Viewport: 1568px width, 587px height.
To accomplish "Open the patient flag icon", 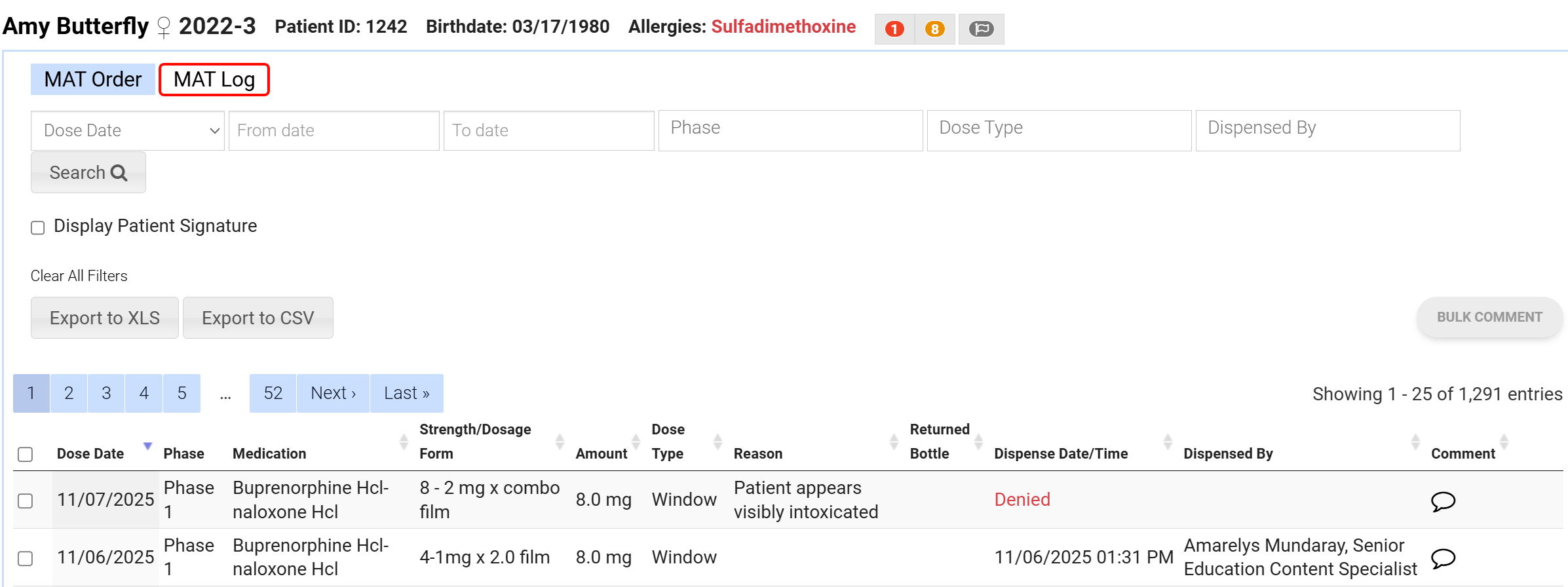I will (x=981, y=29).
